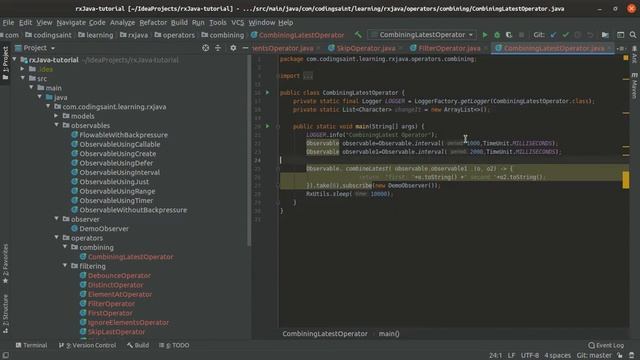Click line separator LF in status bar
Viewport: 640px width, 360px height.
pyautogui.click(x=511, y=356)
